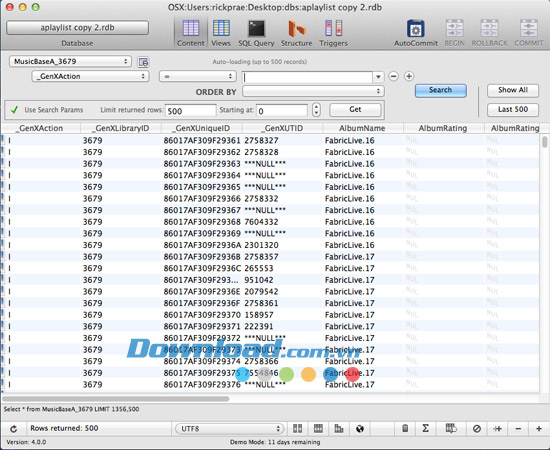Click the Get button
This screenshot has width=550, height=450.
pyautogui.click(x=355, y=109)
